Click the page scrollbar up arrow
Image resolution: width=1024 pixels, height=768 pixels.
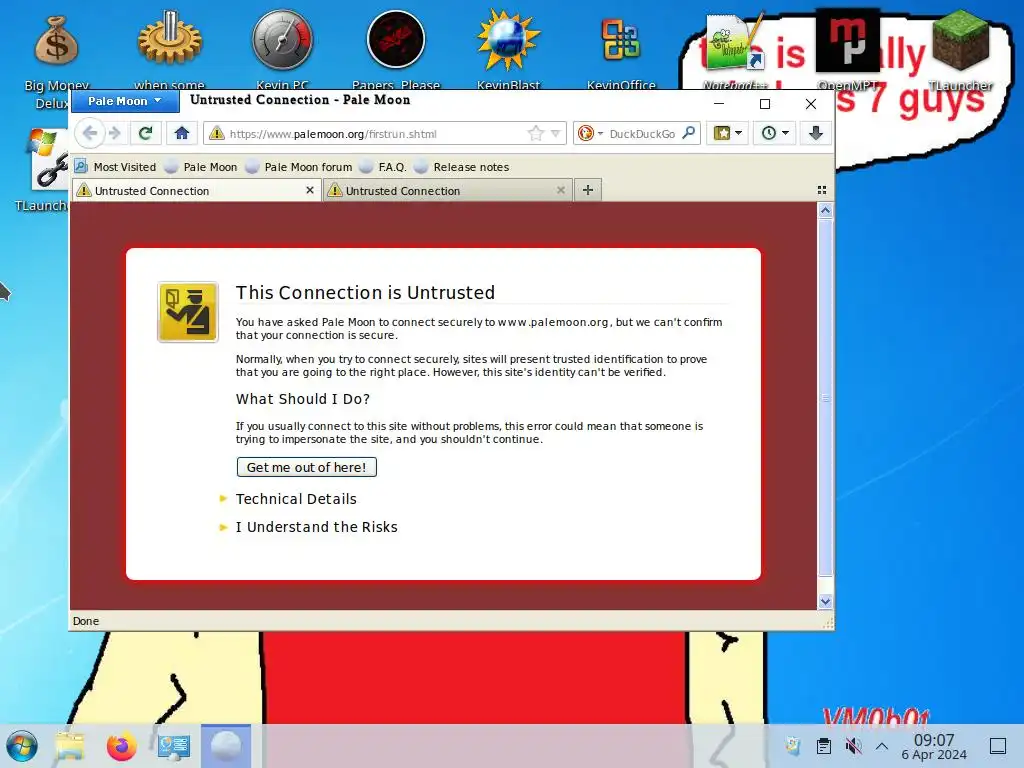[x=825, y=210]
